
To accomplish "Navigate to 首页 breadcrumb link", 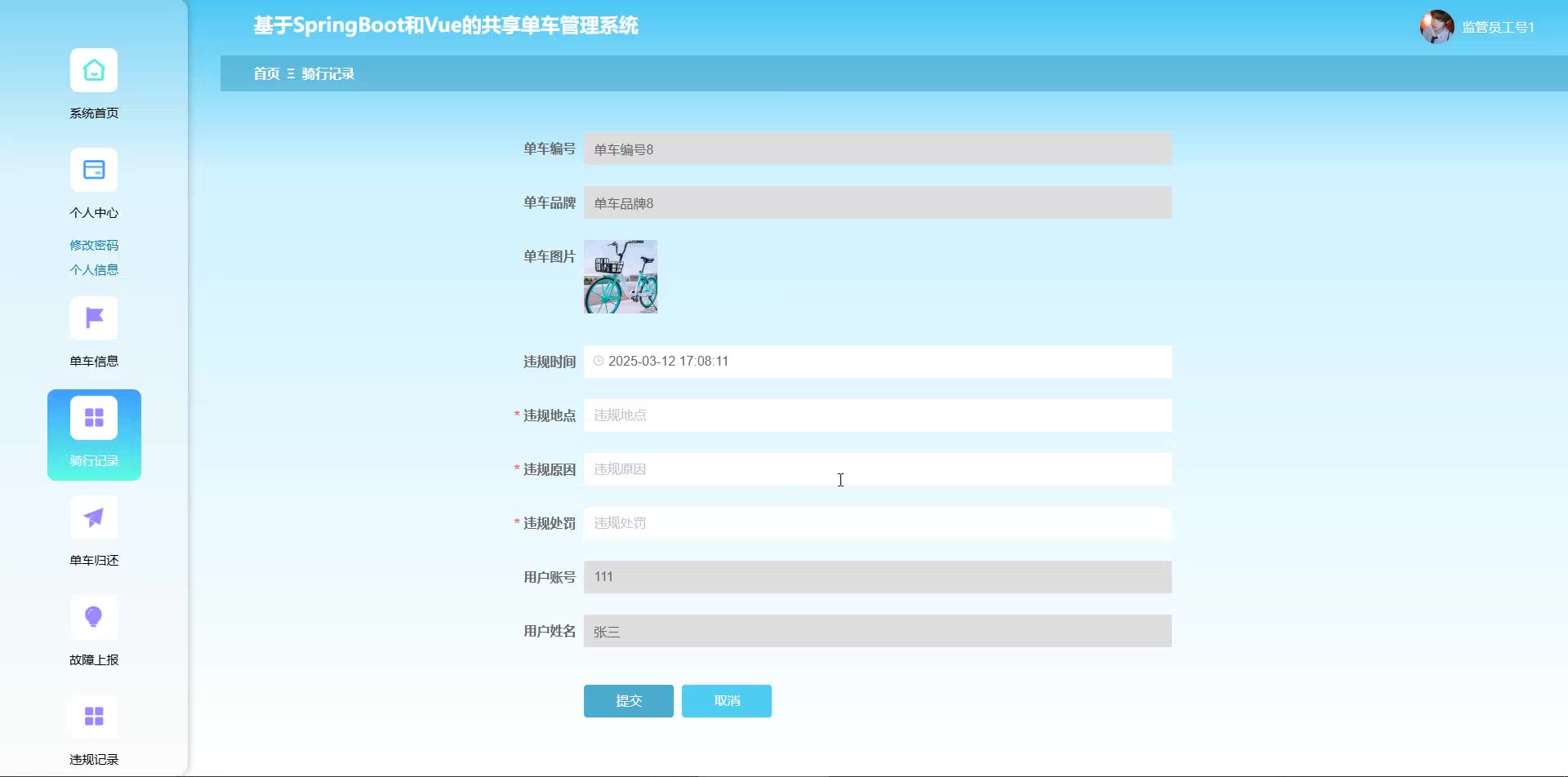I will point(266,73).
